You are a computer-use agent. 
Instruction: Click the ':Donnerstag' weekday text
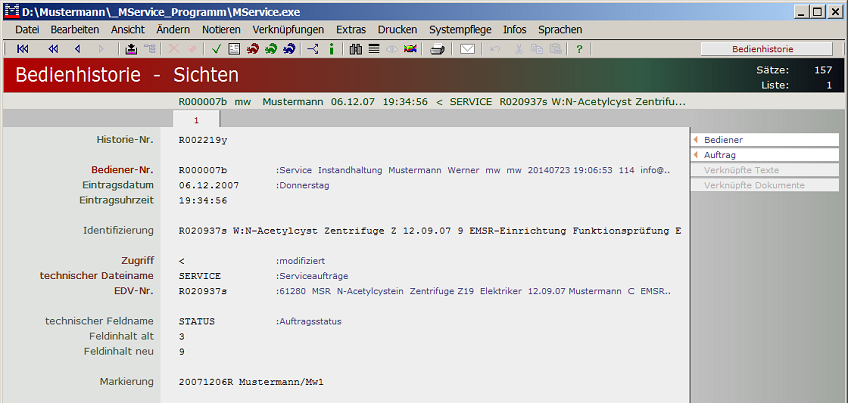point(303,186)
